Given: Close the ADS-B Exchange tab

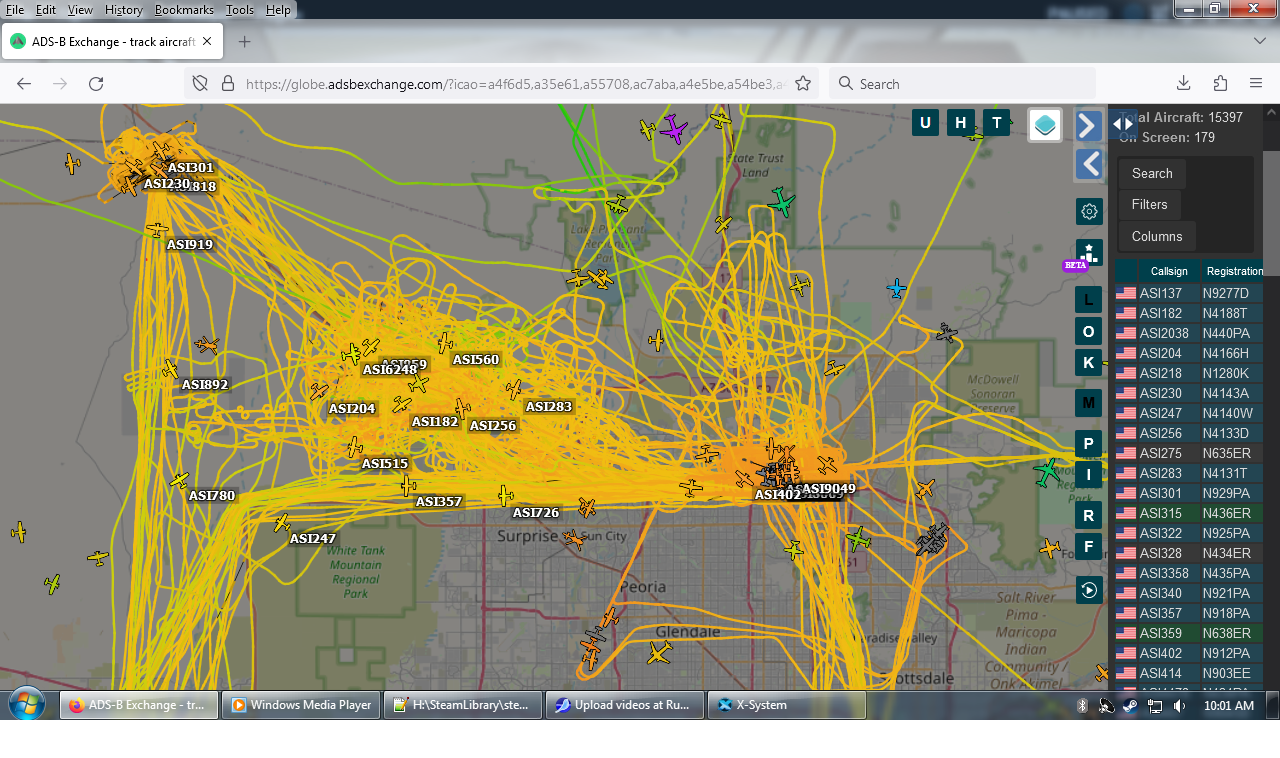Looking at the screenshot, I should 208,42.
